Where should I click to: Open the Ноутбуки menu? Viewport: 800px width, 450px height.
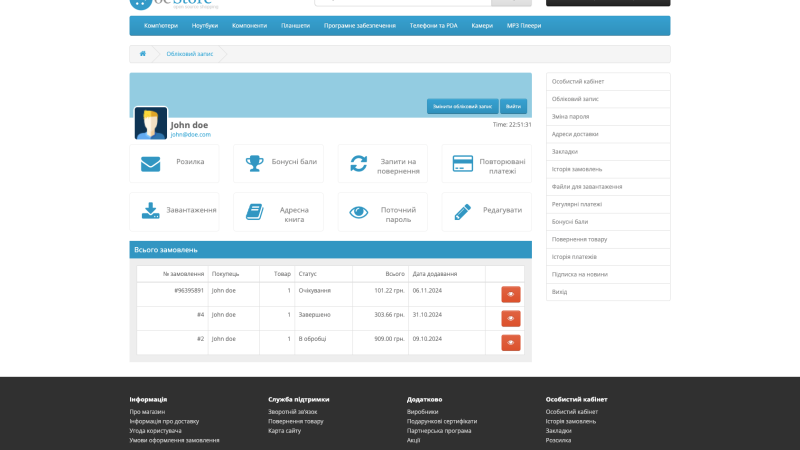pos(205,26)
